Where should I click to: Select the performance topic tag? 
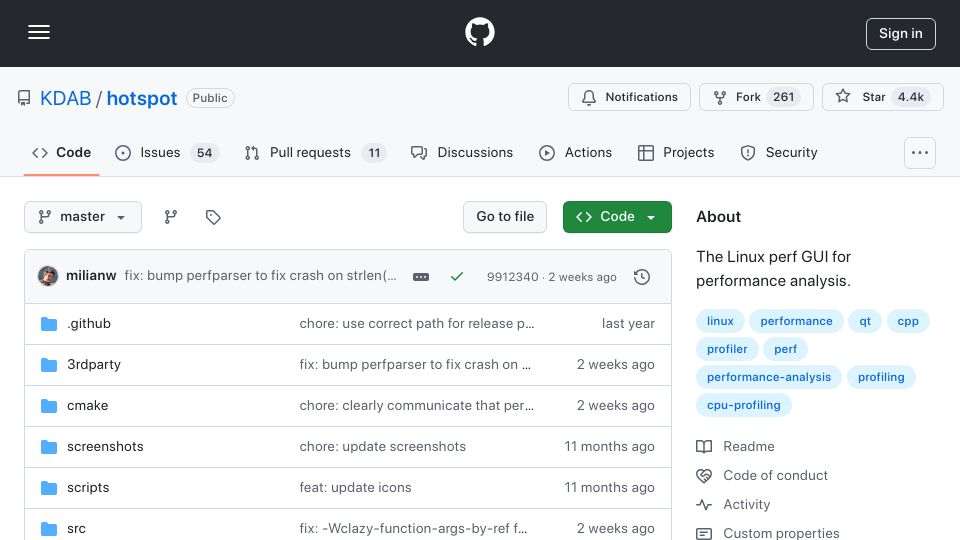(796, 321)
